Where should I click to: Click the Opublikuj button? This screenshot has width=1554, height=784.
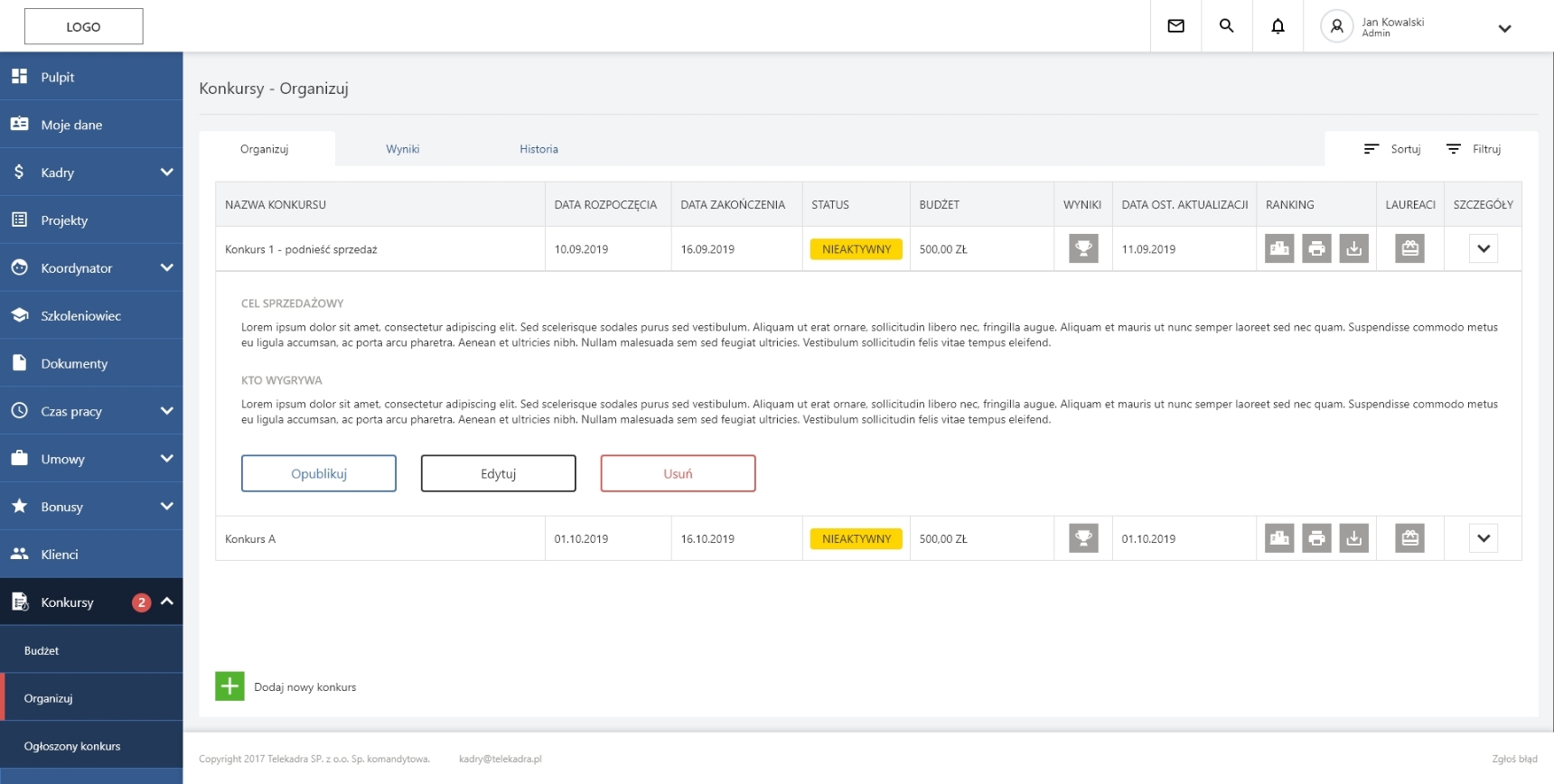318,473
